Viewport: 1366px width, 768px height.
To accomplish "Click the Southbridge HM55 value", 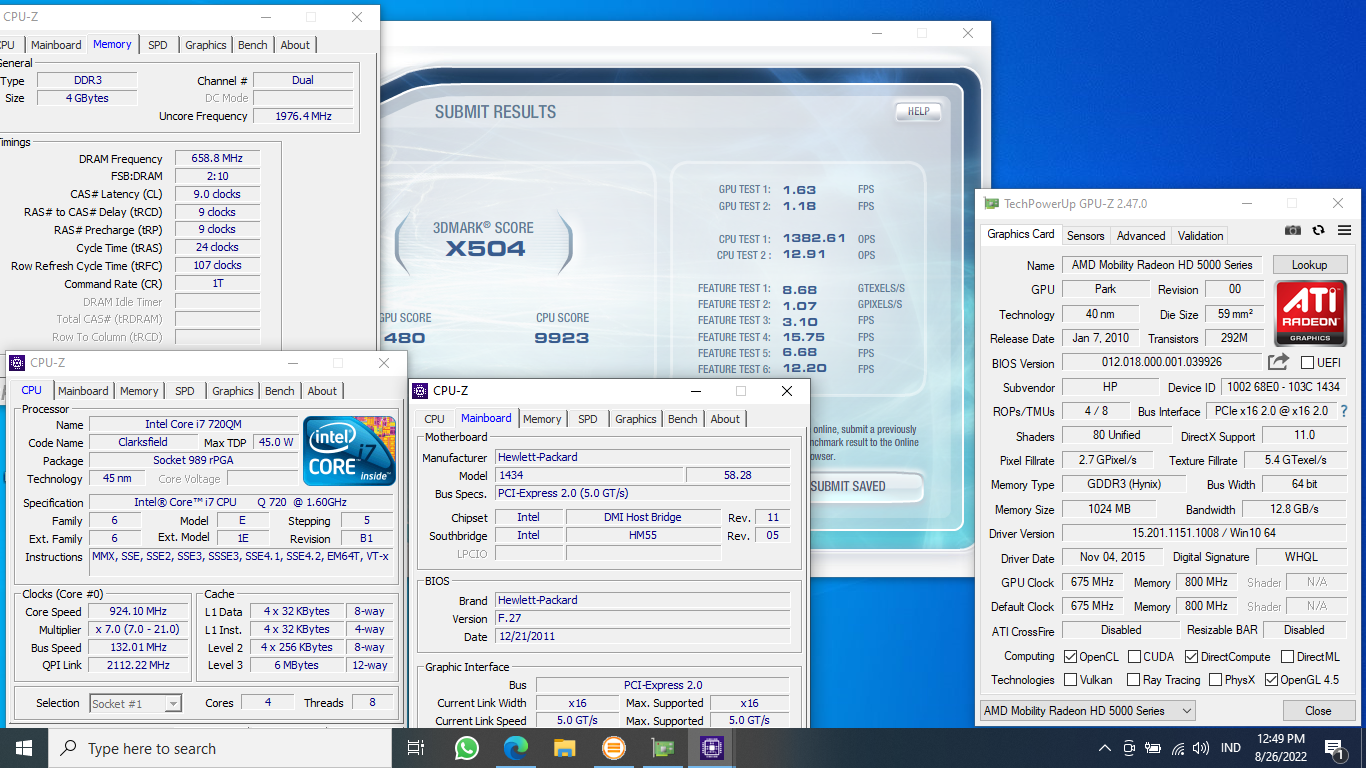I will tap(643, 535).
